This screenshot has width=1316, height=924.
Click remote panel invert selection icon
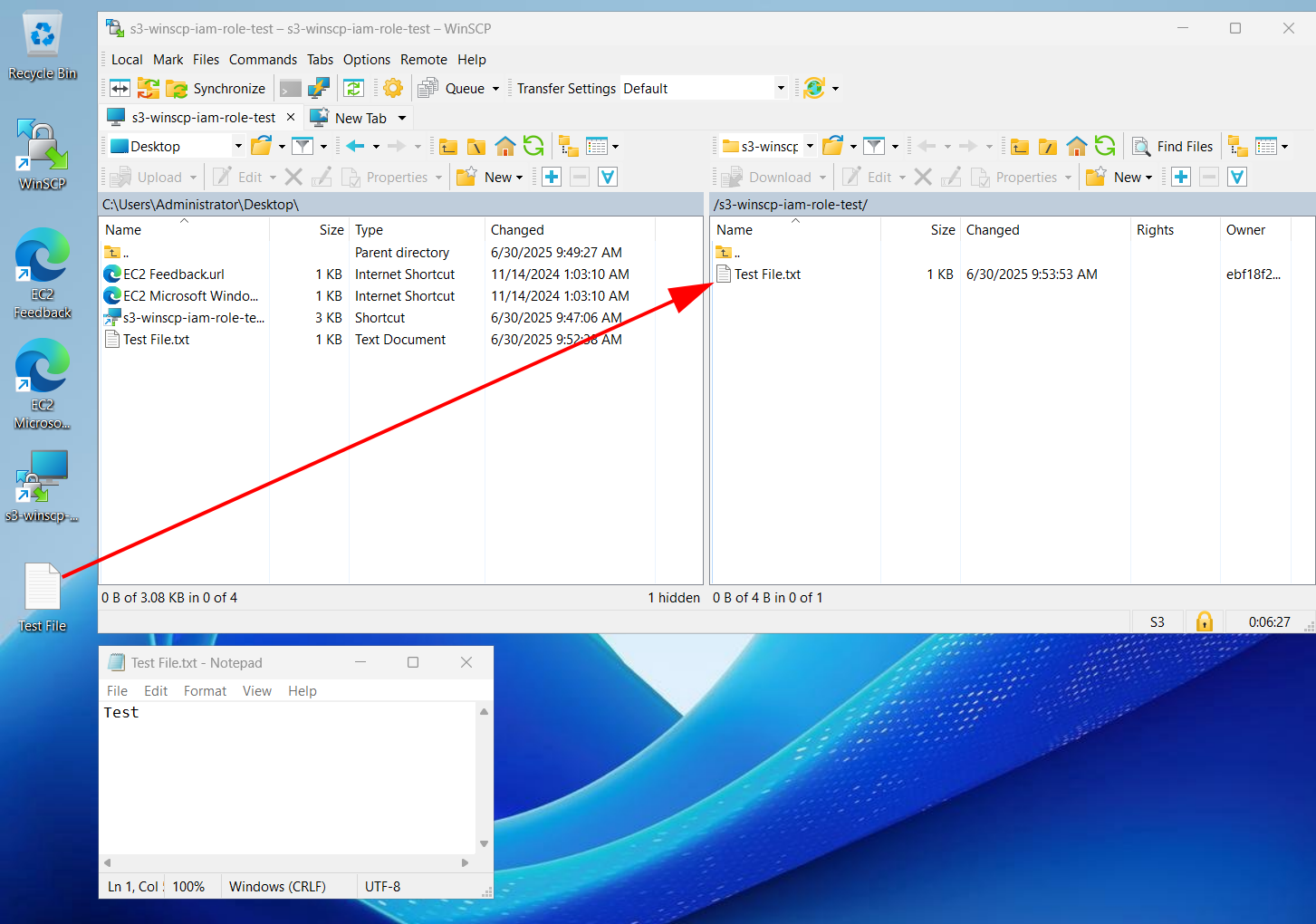[1237, 177]
